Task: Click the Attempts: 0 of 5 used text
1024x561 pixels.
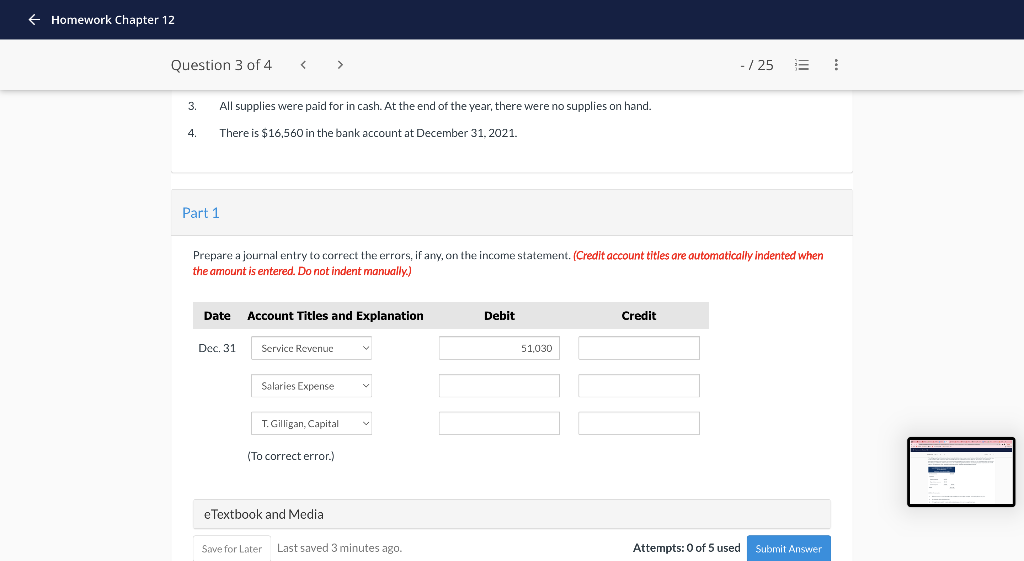Action: click(x=686, y=548)
